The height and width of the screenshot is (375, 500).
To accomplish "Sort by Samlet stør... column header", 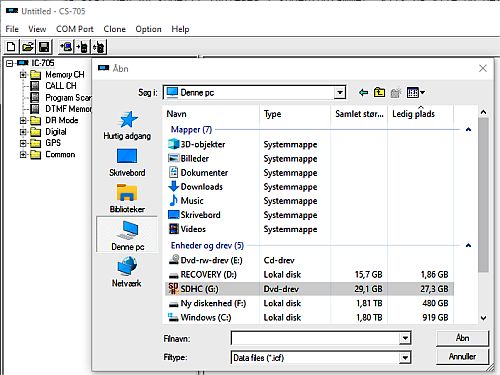I will (359, 114).
